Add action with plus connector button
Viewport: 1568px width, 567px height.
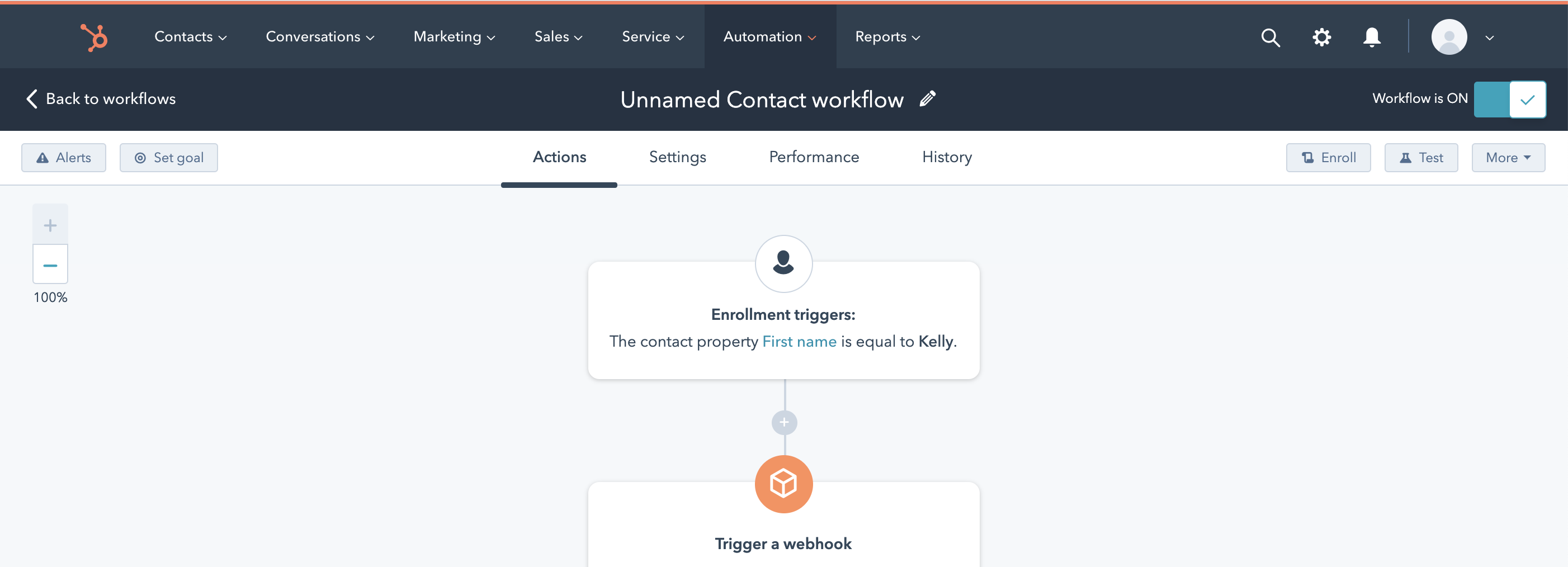(x=784, y=422)
